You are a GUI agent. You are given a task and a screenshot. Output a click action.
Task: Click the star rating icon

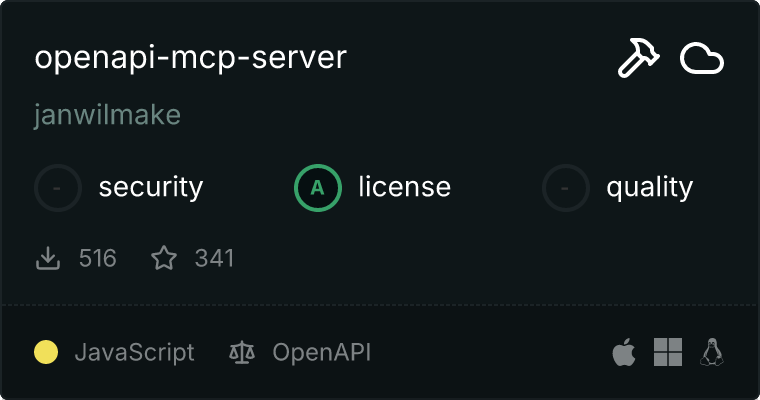pos(163,259)
